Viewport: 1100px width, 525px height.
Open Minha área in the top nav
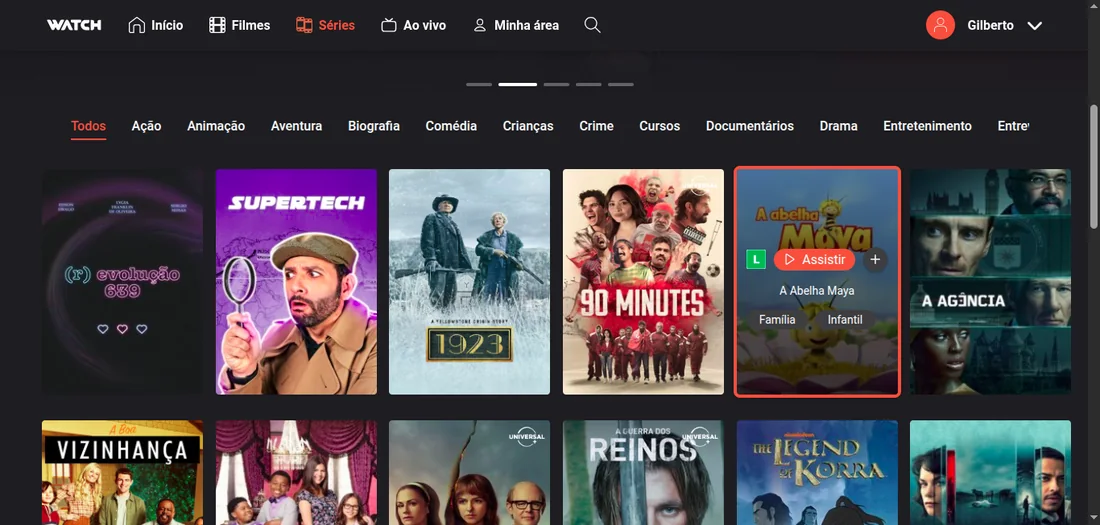coord(526,25)
